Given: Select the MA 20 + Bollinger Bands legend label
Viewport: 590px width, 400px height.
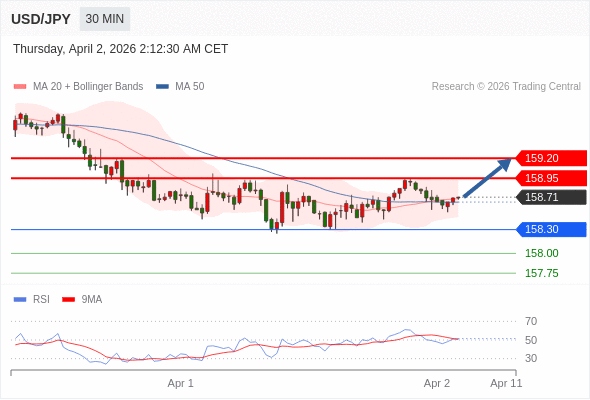Looking at the screenshot, I should coord(88,87).
